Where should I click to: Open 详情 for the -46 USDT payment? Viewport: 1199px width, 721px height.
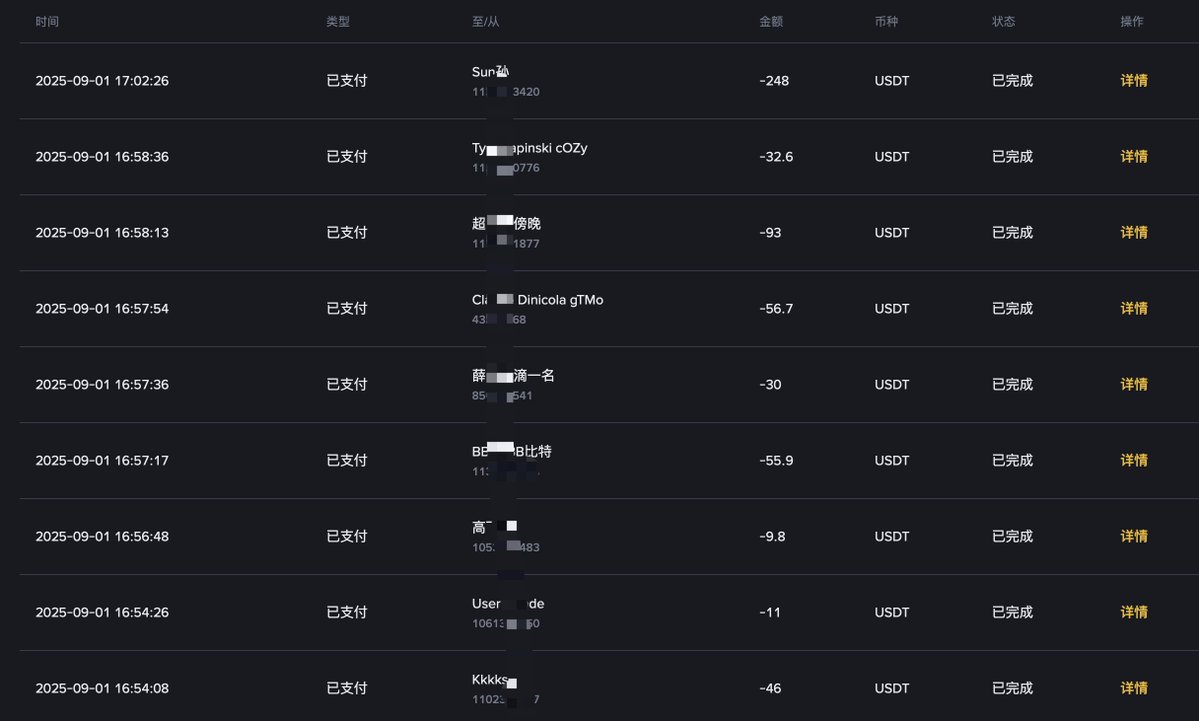tap(1133, 688)
